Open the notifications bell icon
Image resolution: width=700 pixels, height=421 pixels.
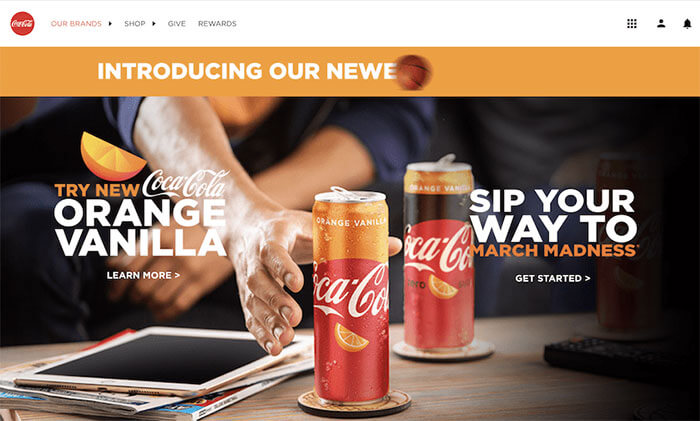[x=687, y=24]
